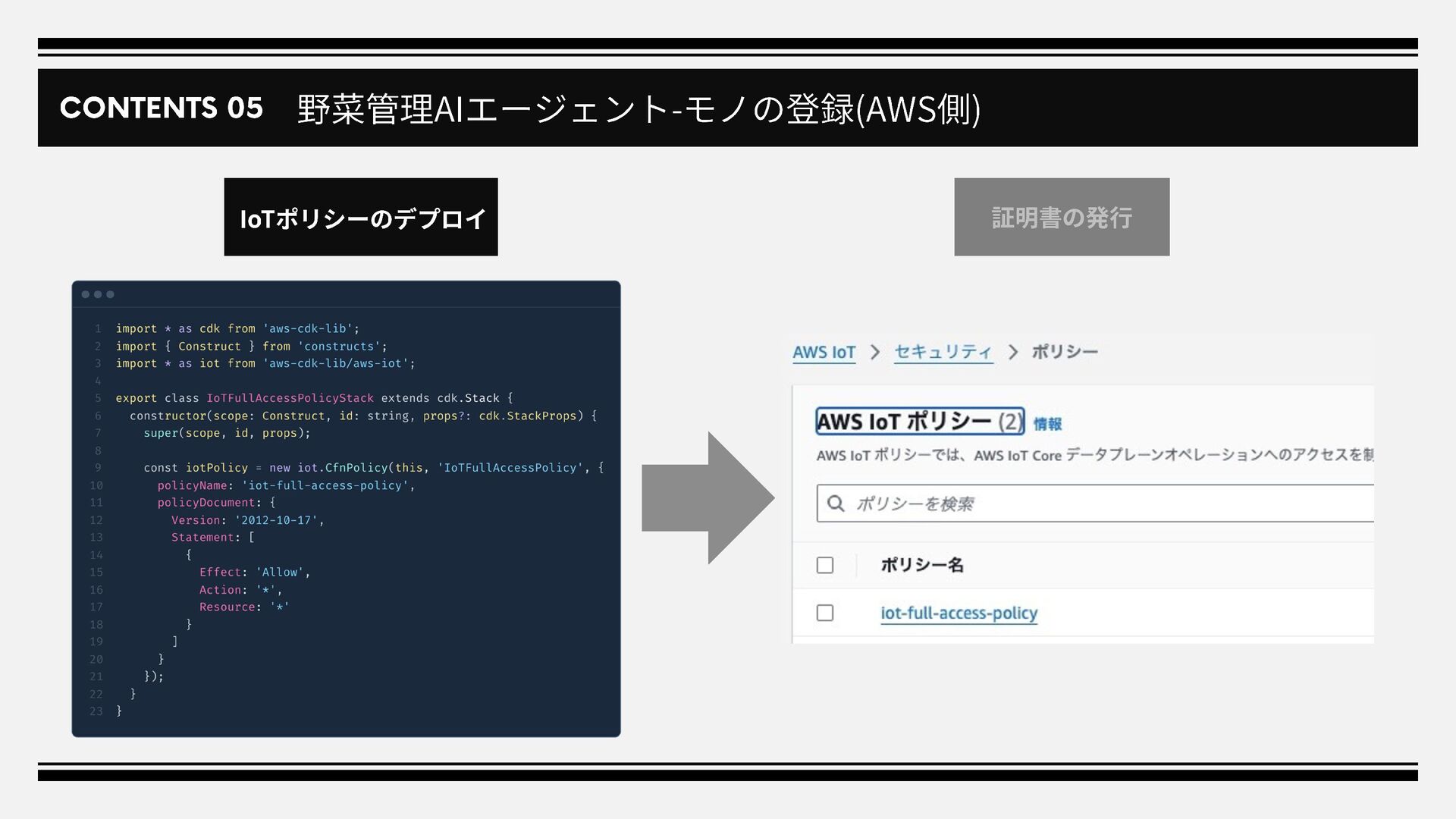Click the ポリシー名 column header
Viewport: 1456px width, 819px height.
tap(921, 565)
